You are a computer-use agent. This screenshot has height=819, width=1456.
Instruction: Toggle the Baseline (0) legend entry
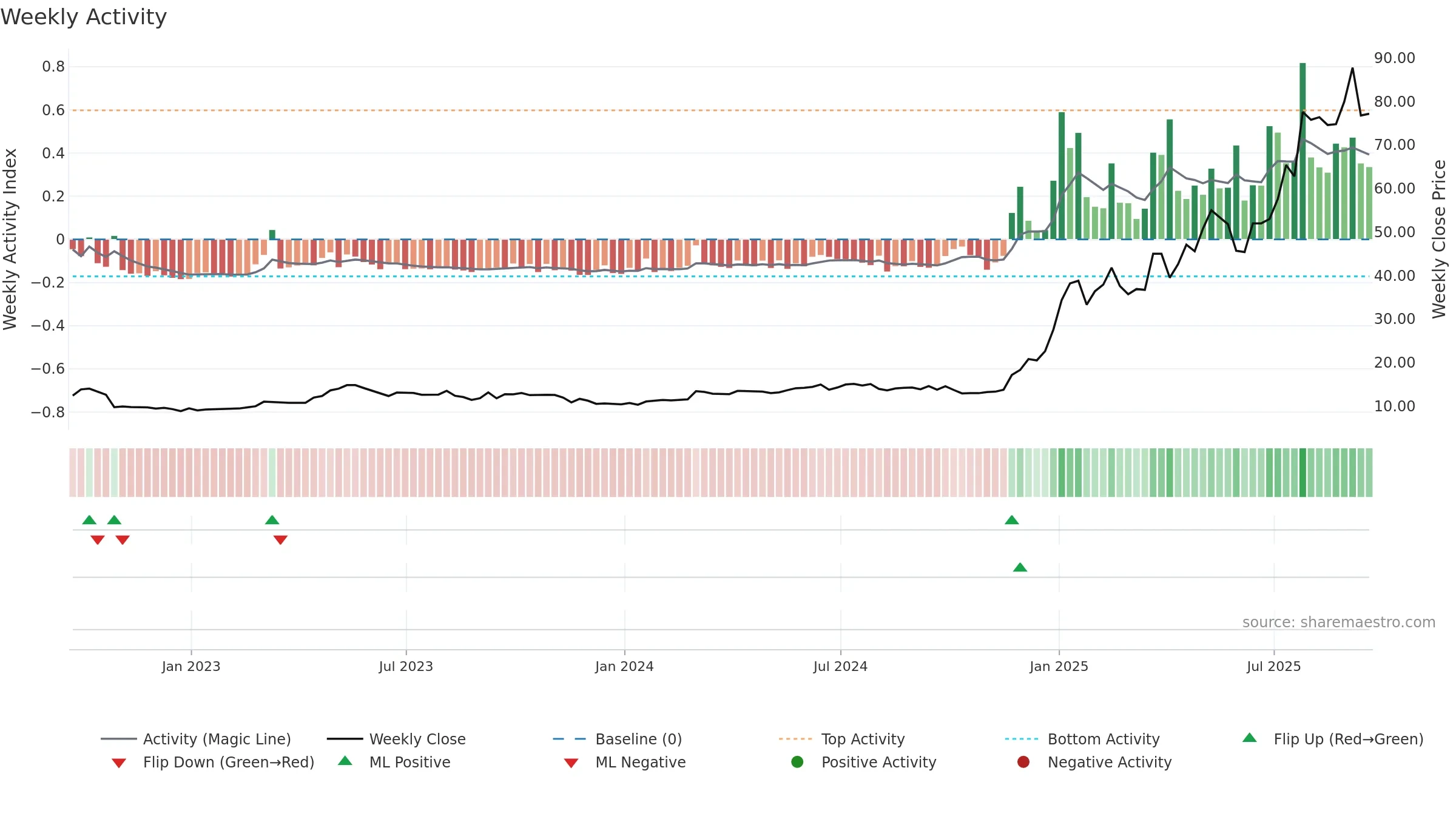[618, 739]
